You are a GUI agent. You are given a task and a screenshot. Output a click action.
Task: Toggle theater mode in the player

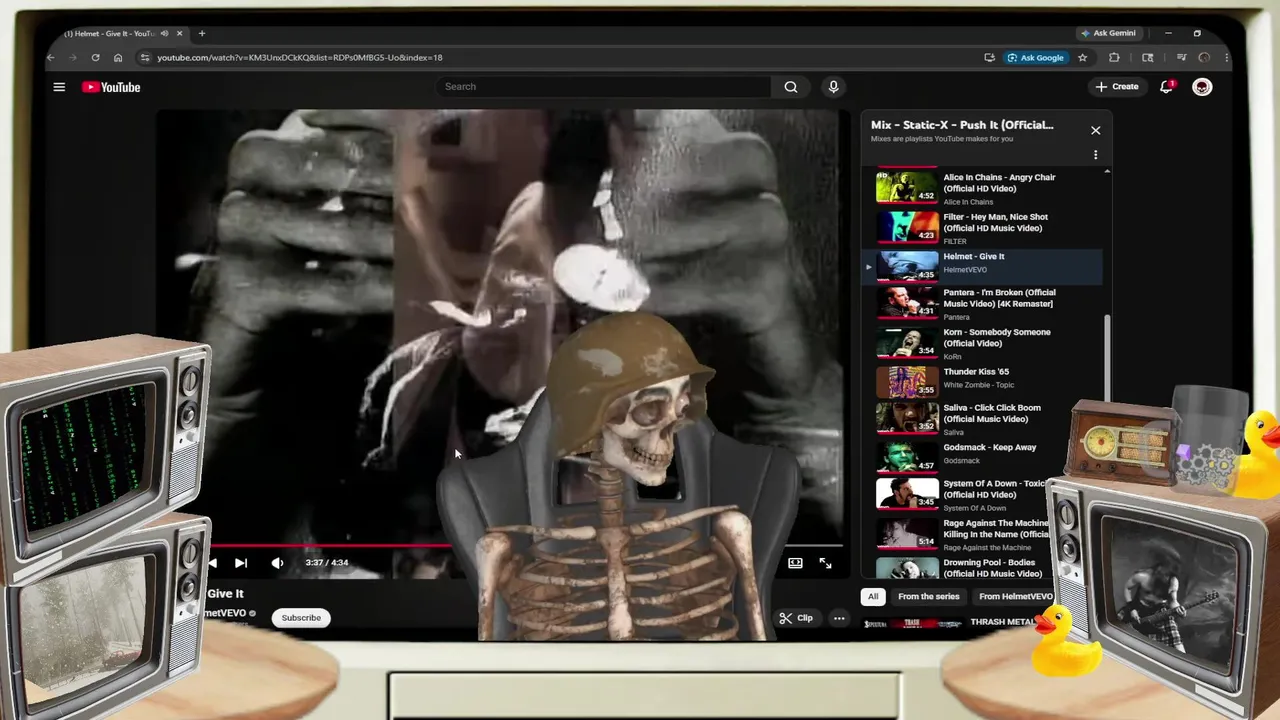coord(795,563)
